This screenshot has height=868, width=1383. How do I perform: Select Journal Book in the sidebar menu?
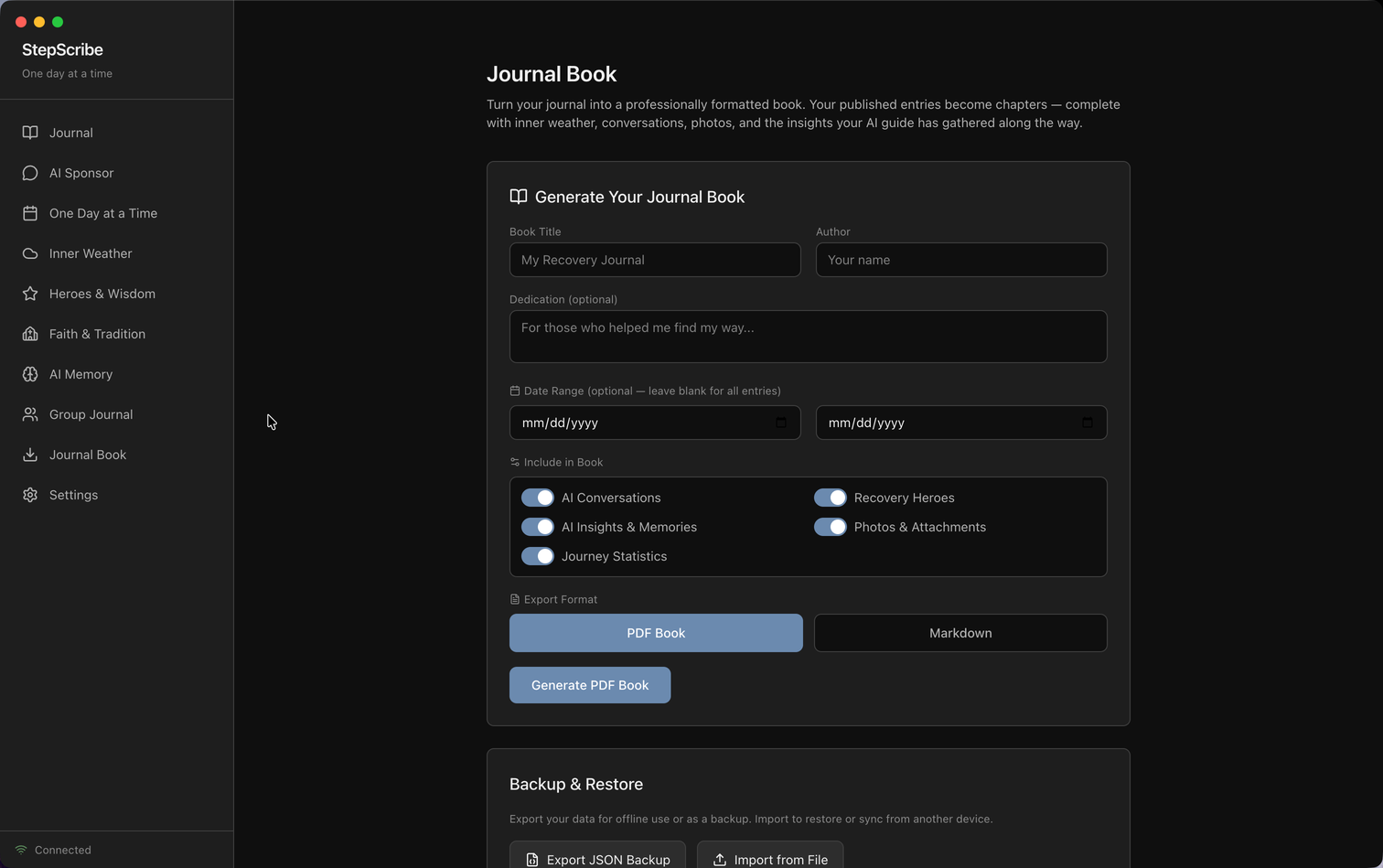86,455
